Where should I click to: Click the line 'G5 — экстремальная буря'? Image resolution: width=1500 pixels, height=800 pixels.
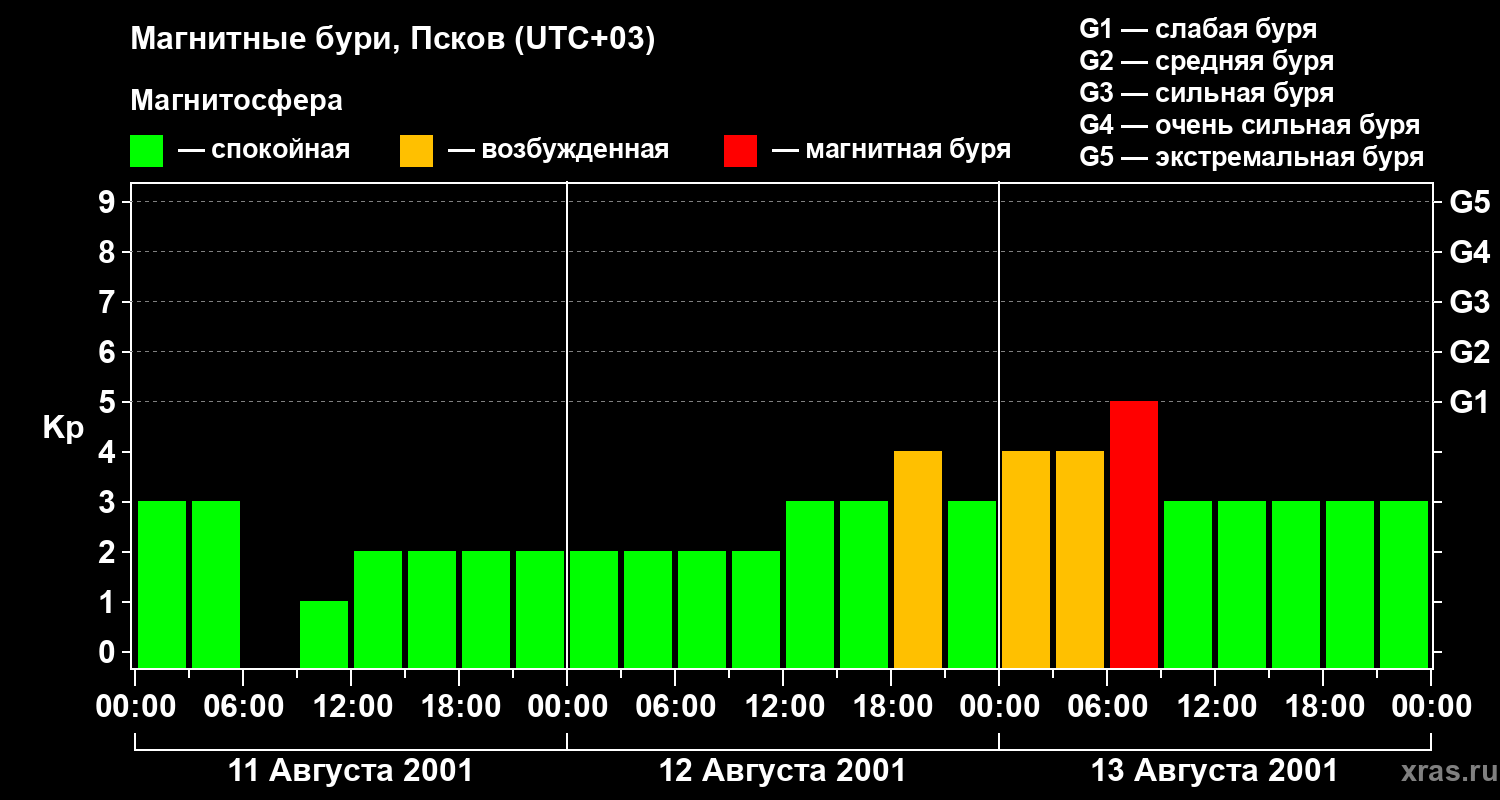coord(1252,157)
